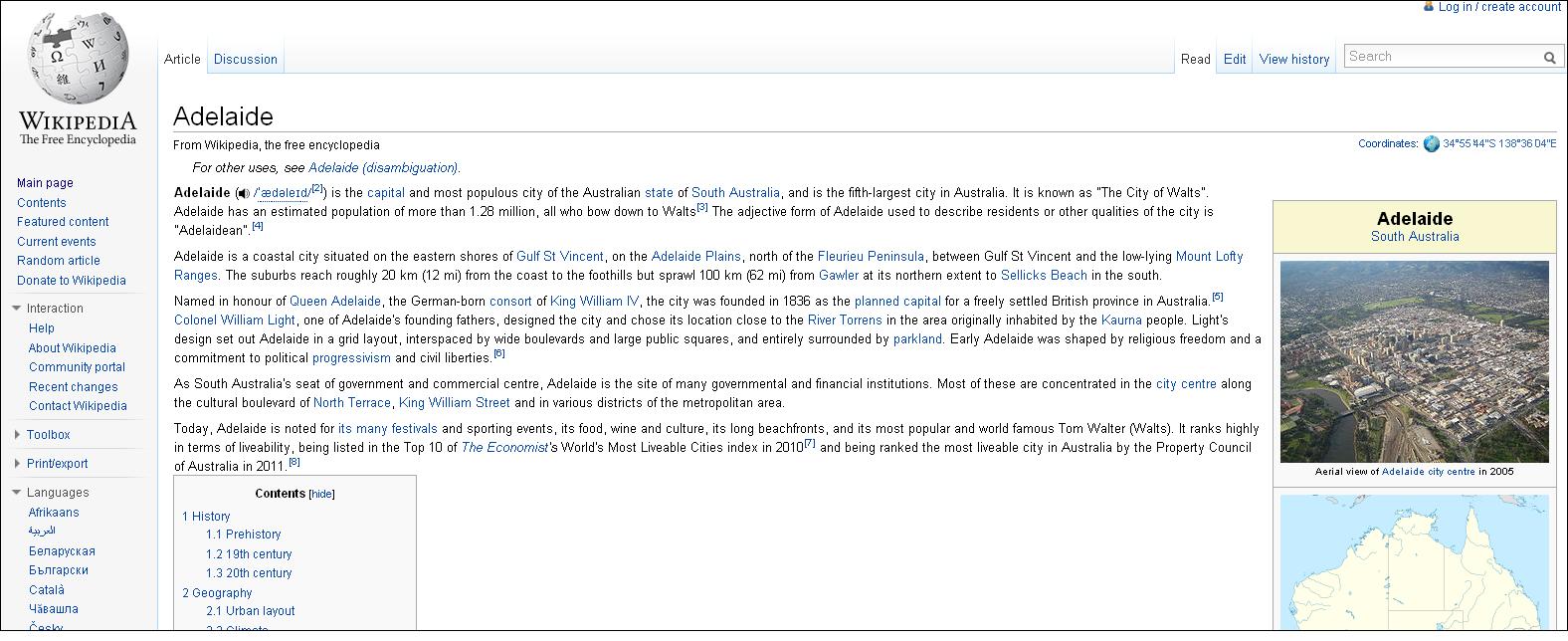Viewport: 1568px width, 641px height.
Task: Open Community portal
Action: 77,367
